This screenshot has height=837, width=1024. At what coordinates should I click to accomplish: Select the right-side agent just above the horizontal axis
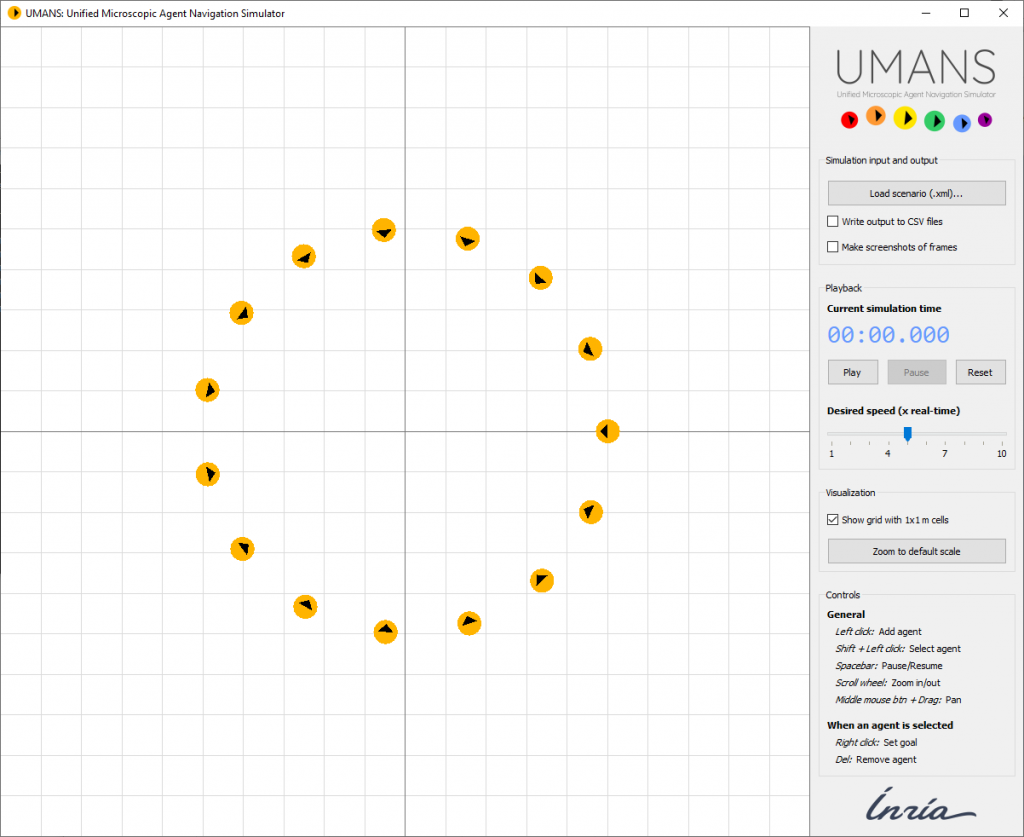pos(590,349)
